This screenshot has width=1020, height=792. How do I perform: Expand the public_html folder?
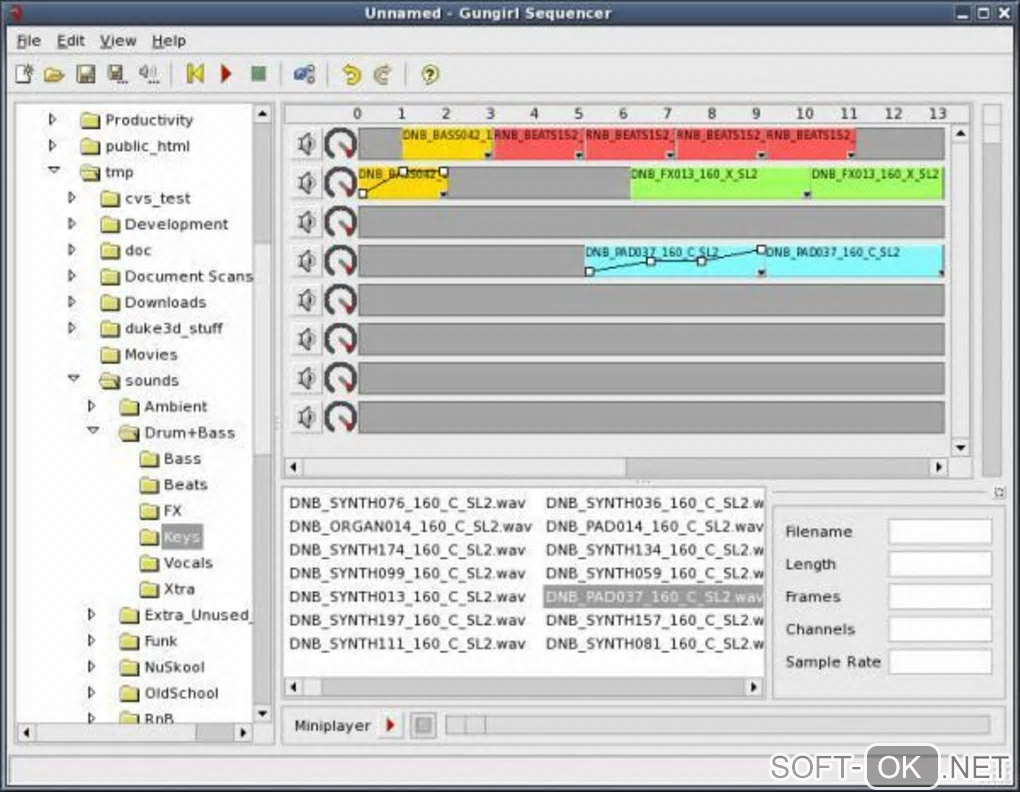coord(53,145)
